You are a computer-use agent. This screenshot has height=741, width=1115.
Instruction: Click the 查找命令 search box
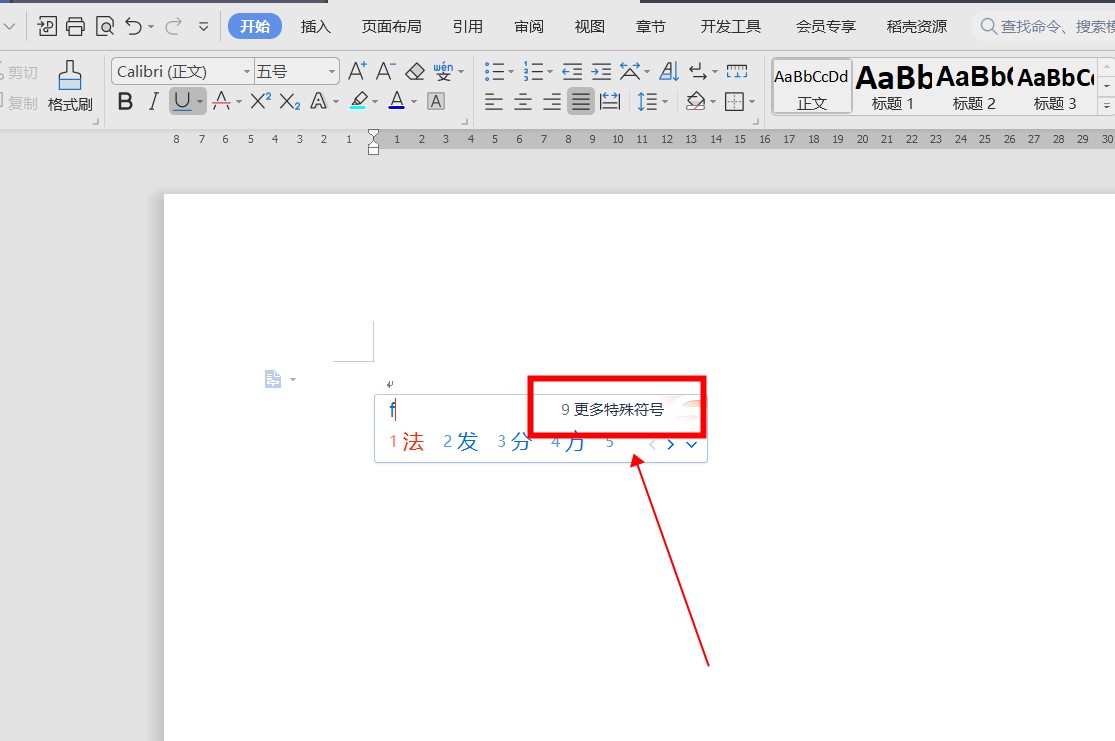click(x=1045, y=26)
